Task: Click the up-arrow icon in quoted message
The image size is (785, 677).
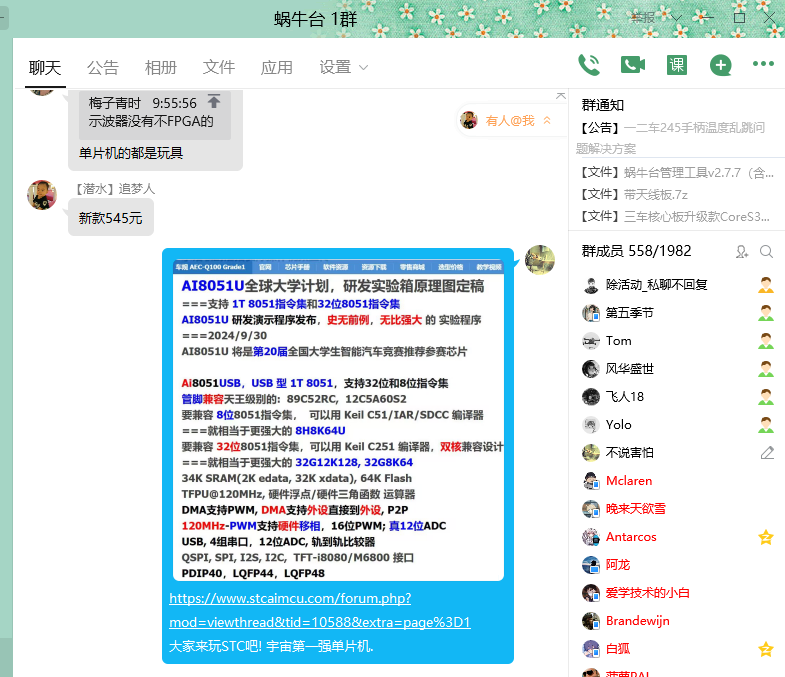Action: point(214,101)
